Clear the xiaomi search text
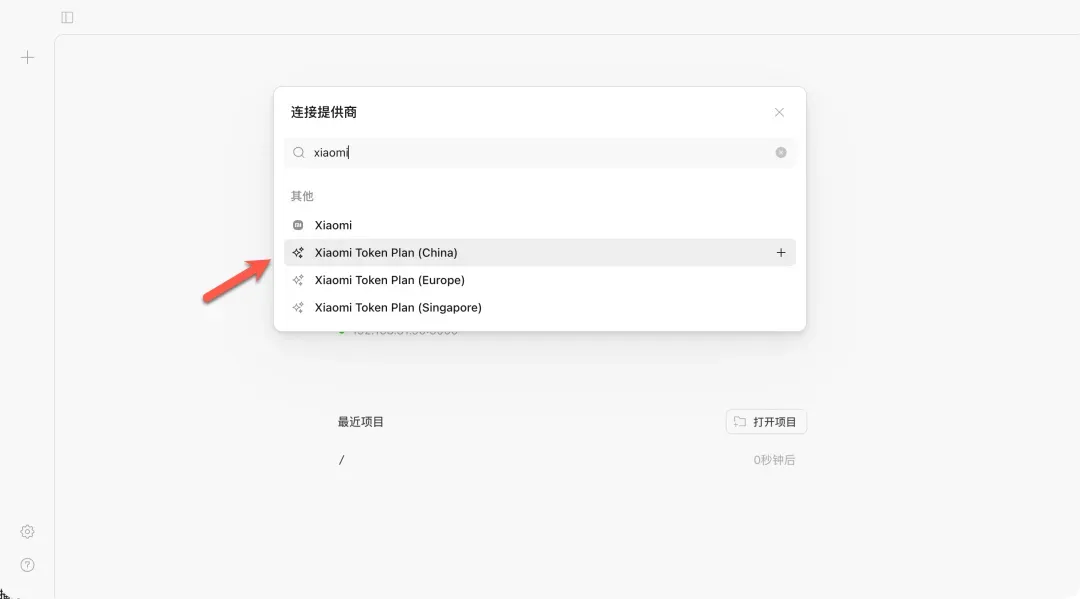This screenshot has height=599, width=1080. [x=781, y=153]
